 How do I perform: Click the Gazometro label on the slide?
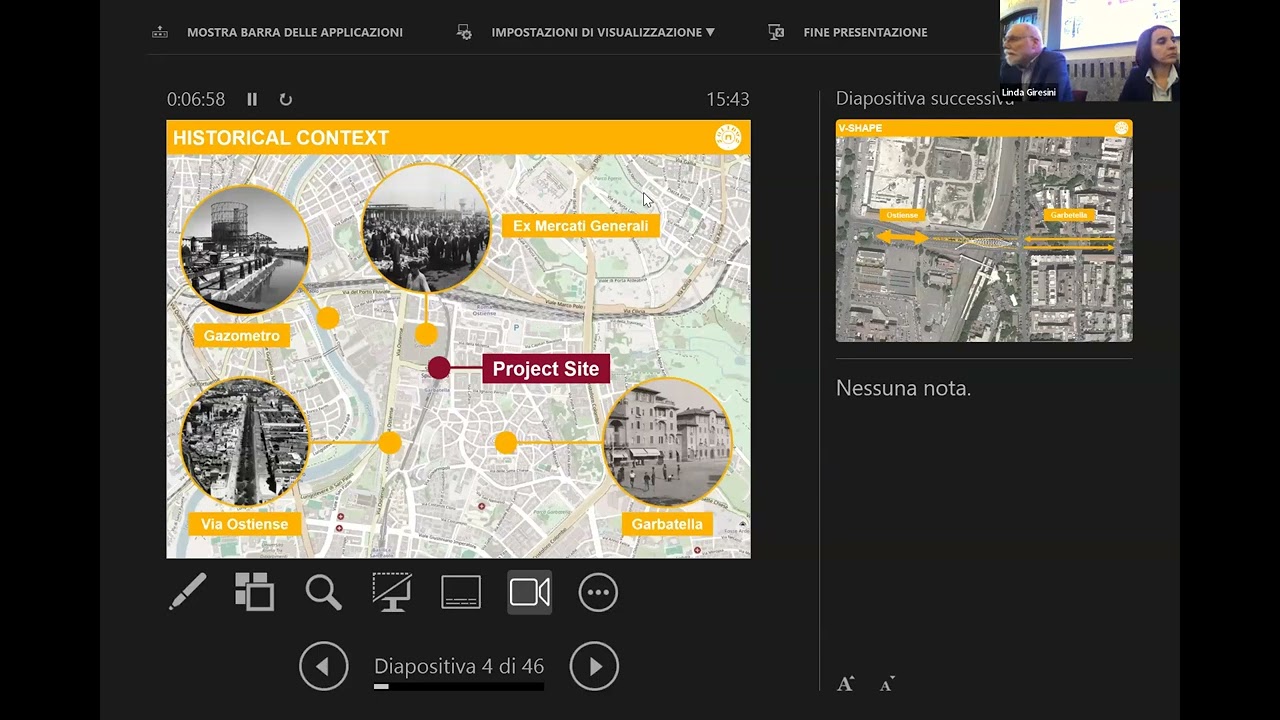(242, 336)
